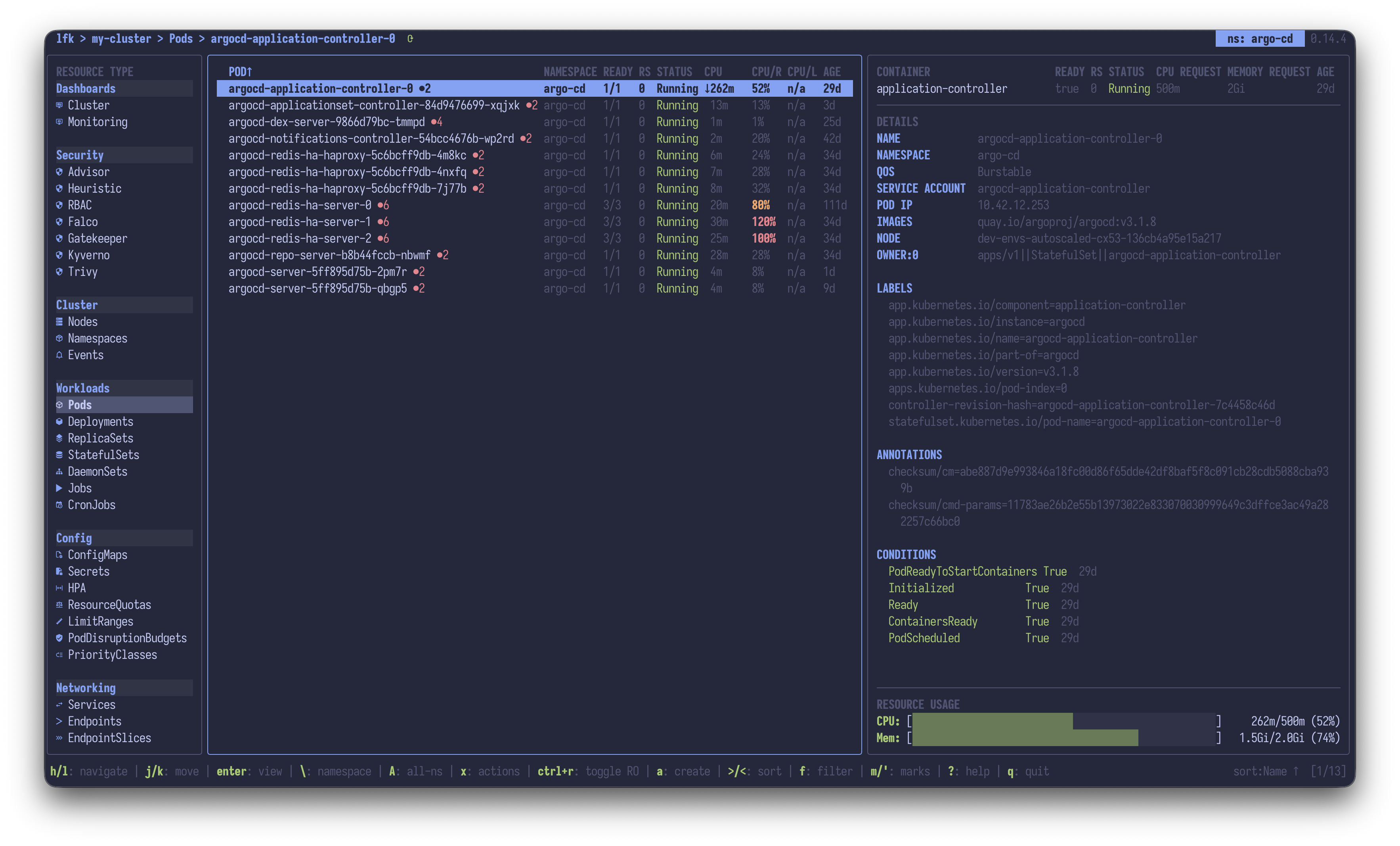Click the '?: help' shortcut hint
1400x846 pixels.
[x=968, y=771]
